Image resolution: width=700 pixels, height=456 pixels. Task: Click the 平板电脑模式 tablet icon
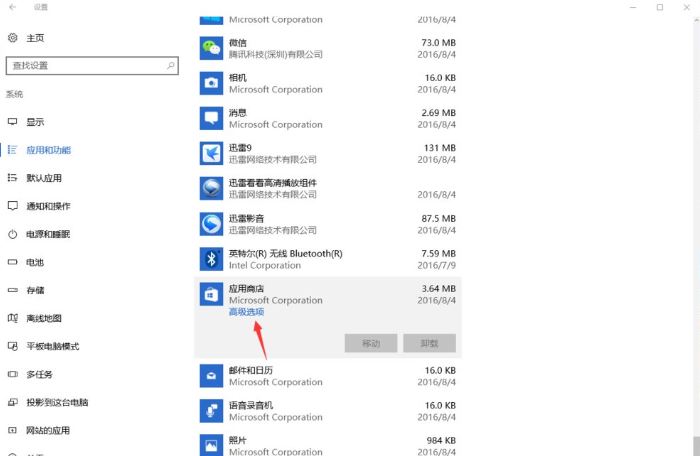(12, 346)
